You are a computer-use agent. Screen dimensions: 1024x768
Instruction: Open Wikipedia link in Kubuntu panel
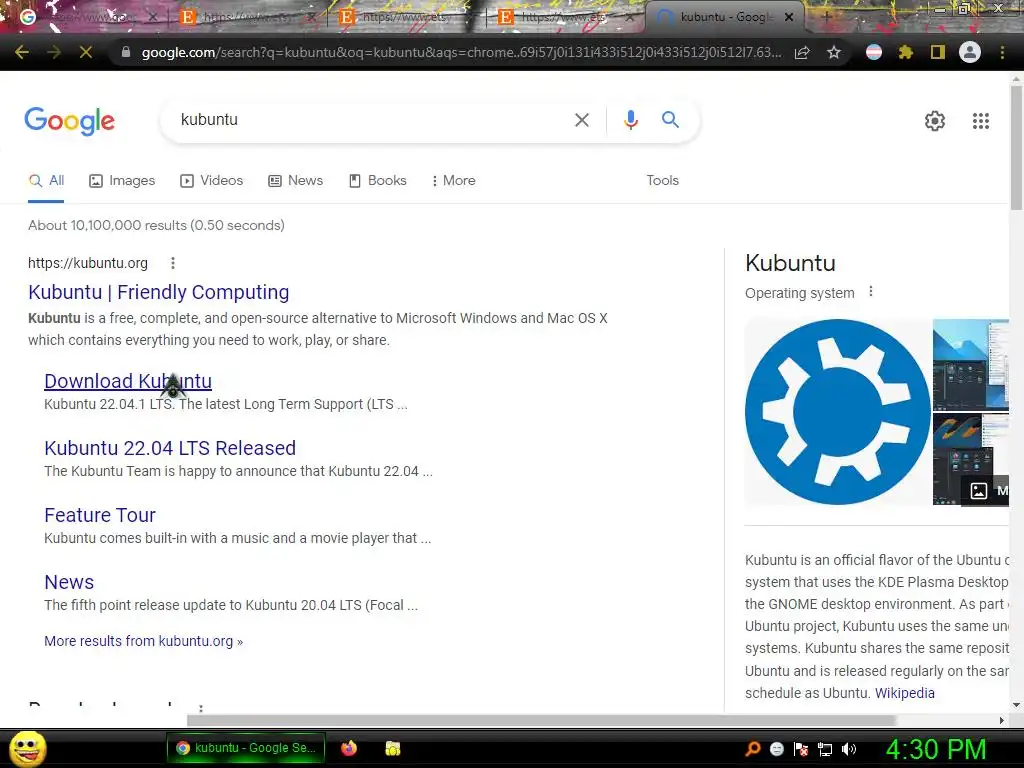(904, 693)
